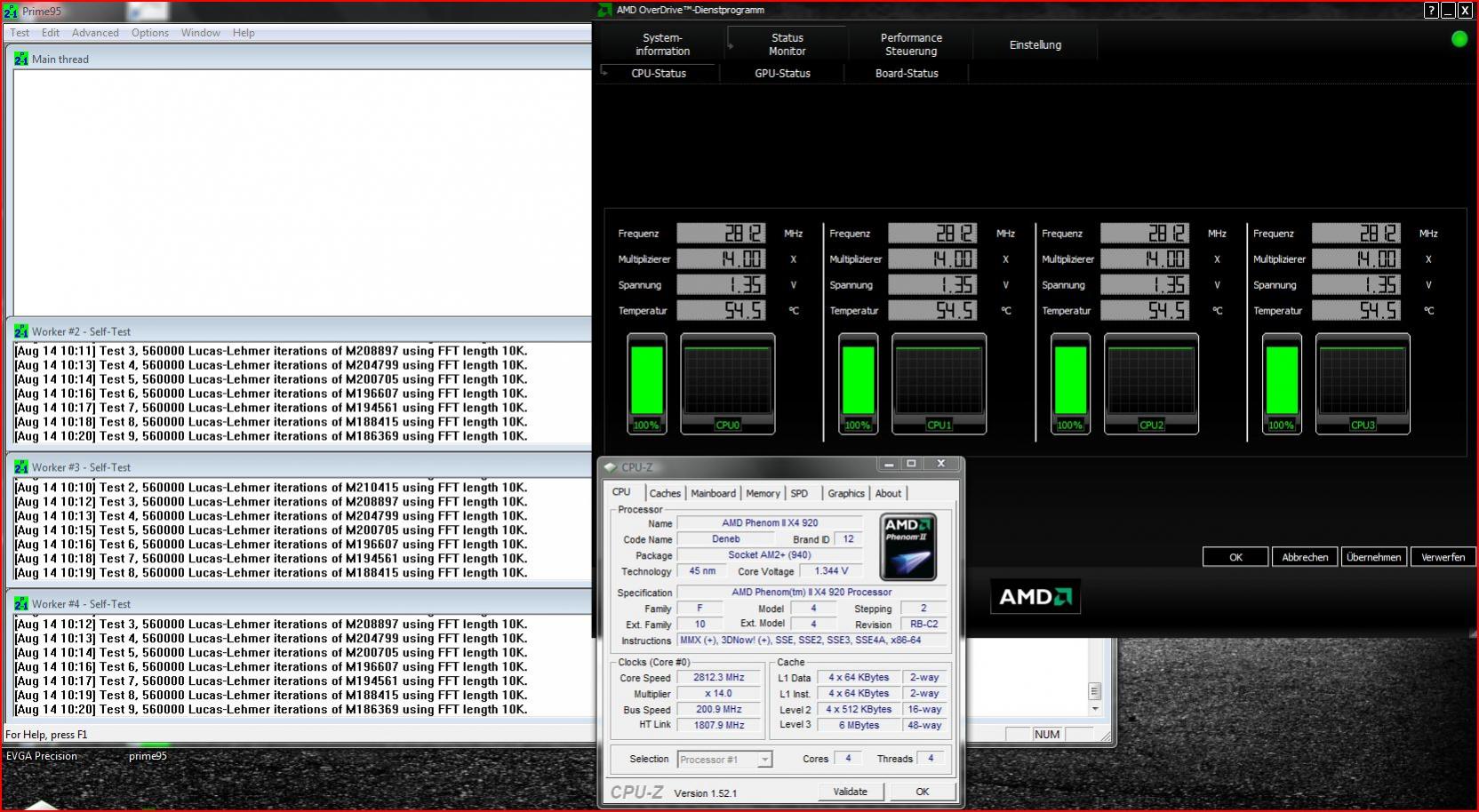Click OK in the AMD OverDrive window

[x=1235, y=557]
